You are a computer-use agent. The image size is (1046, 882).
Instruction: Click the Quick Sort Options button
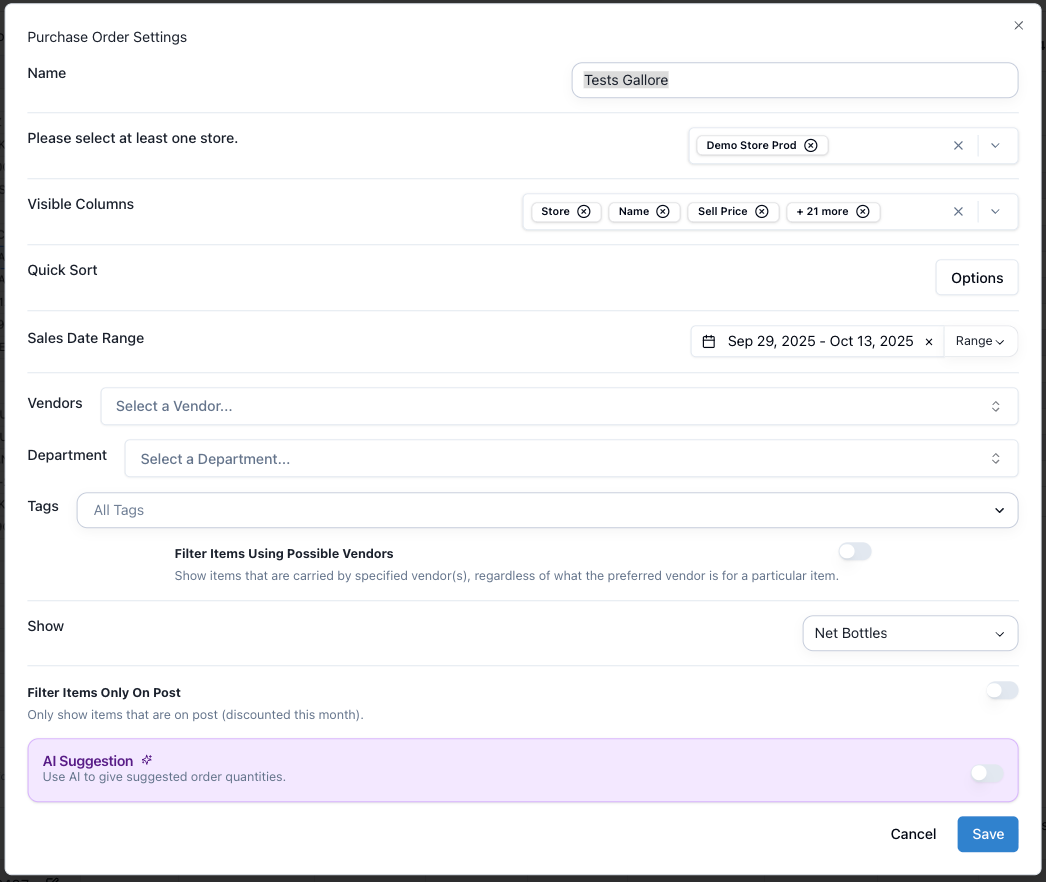click(x=976, y=278)
